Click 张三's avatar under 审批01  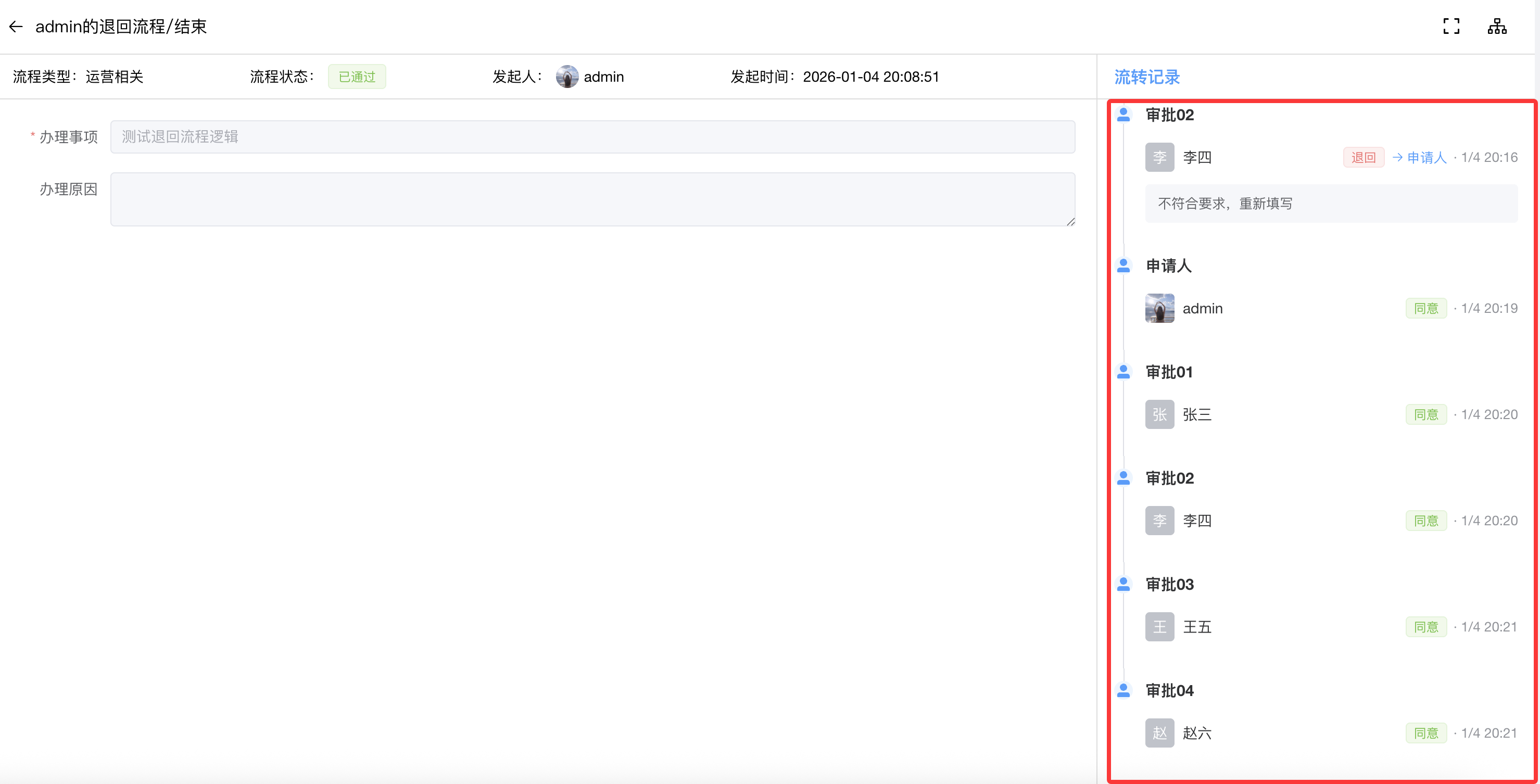1159,415
